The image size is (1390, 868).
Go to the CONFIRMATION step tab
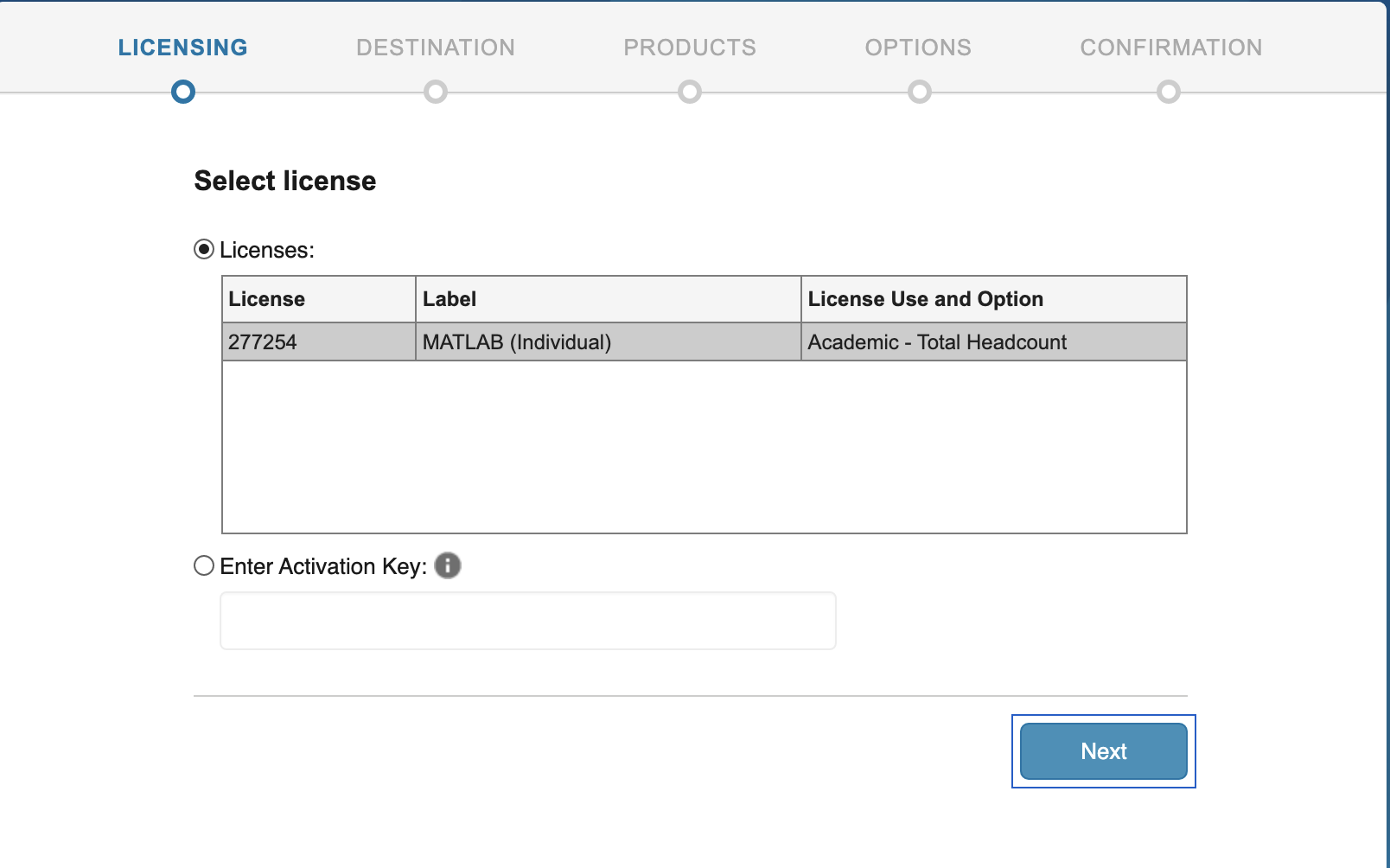tap(1171, 48)
